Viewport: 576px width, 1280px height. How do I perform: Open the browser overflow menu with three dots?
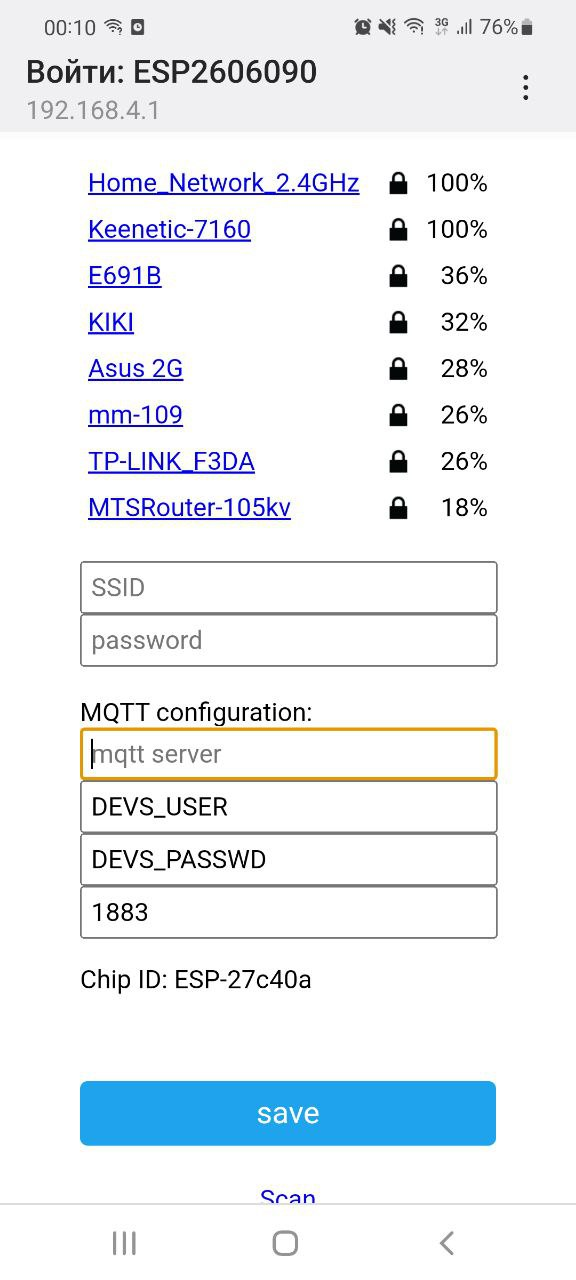click(x=525, y=88)
